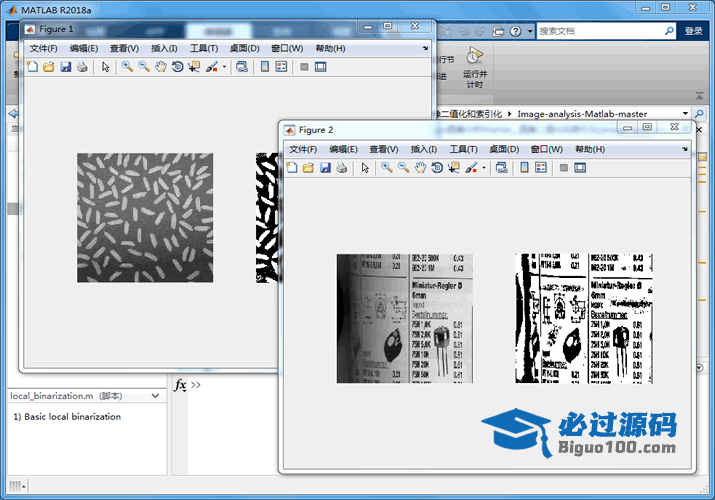Click the 登录 sign-in button

point(693,31)
